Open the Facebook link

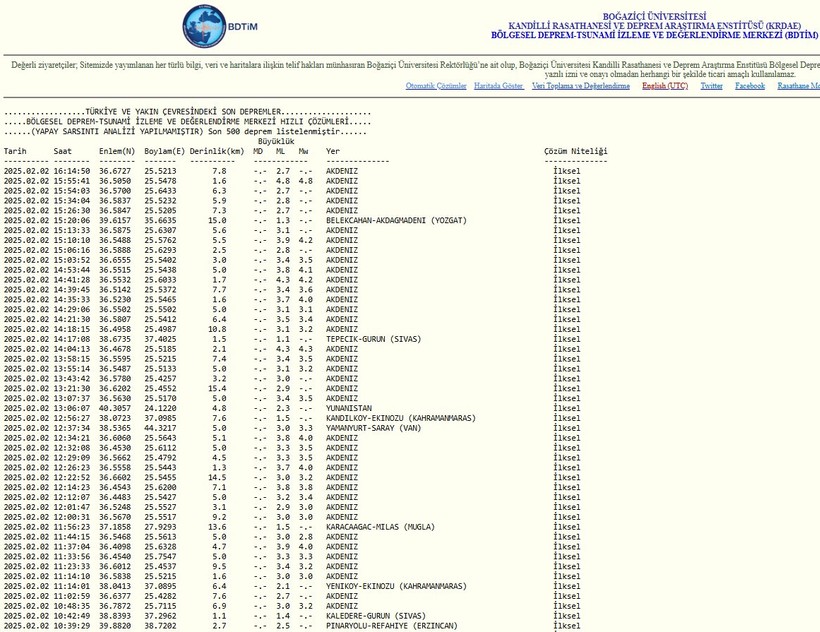pyautogui.click(x=749, y=86)
